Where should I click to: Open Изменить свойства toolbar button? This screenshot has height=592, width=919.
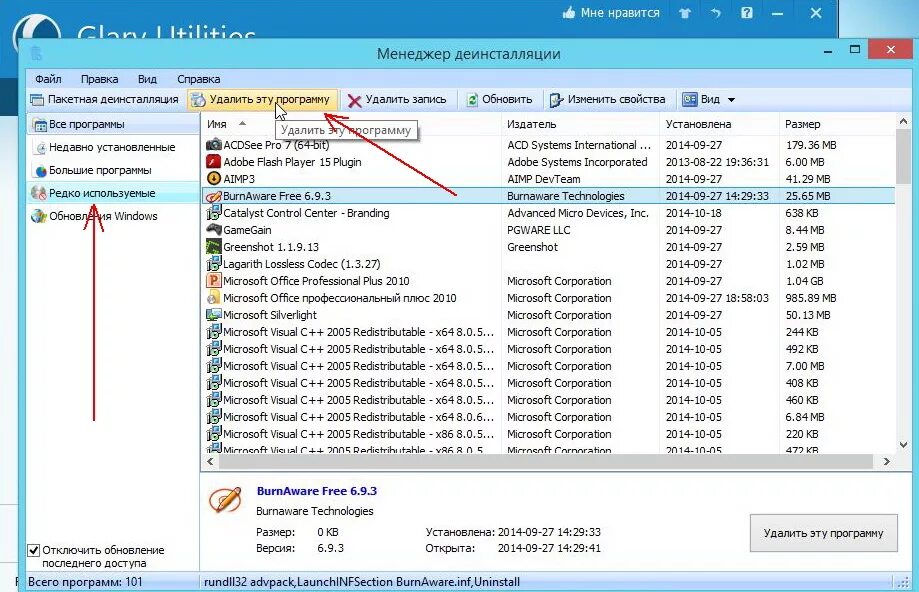(x=607, y=100)
